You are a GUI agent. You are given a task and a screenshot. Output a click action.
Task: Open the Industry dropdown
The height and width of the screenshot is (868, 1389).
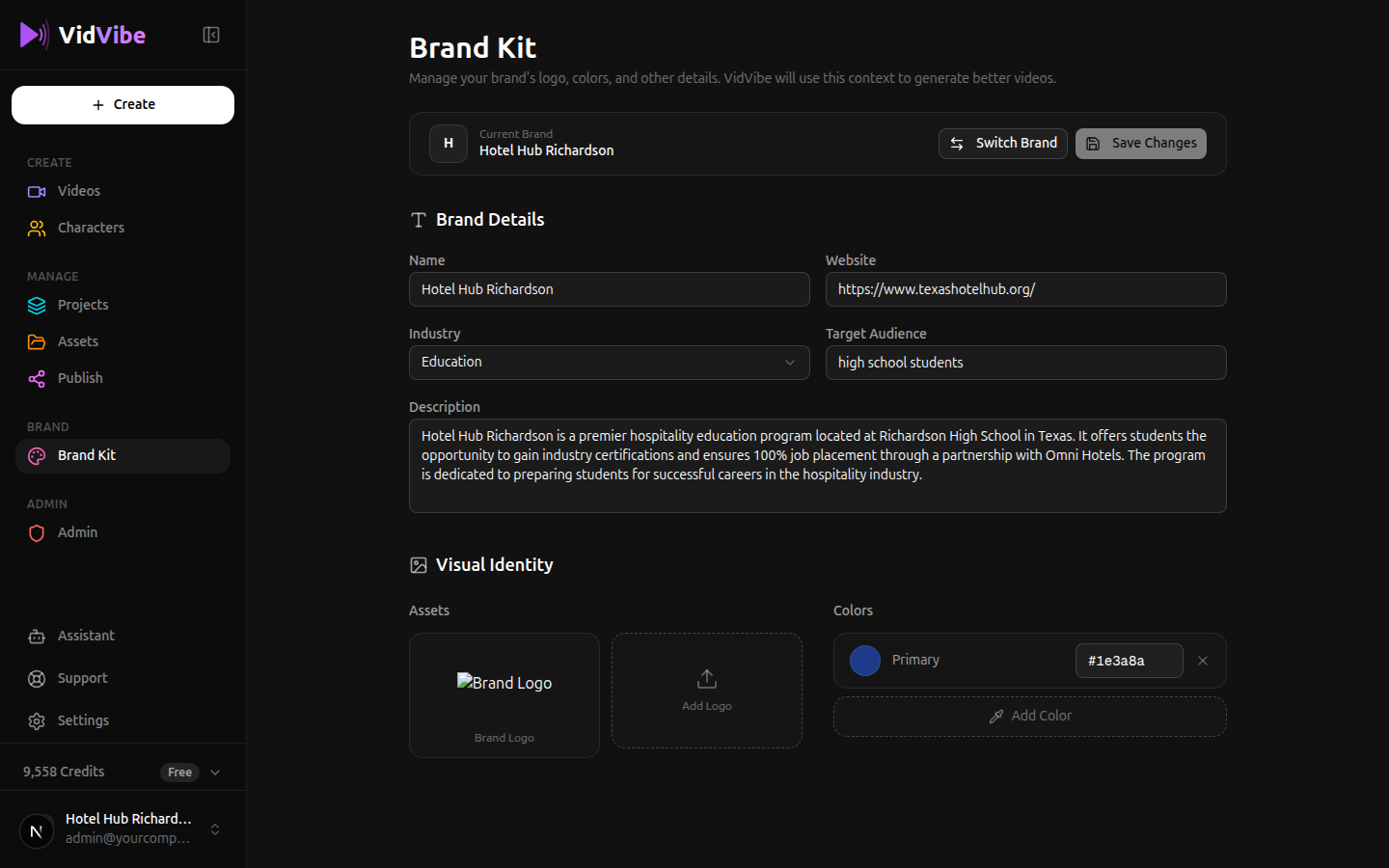[610, 363]
